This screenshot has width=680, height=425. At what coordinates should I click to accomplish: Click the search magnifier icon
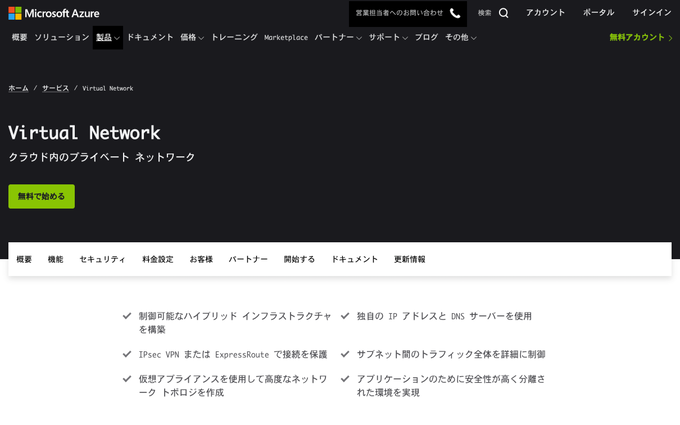tap(503, 13)
